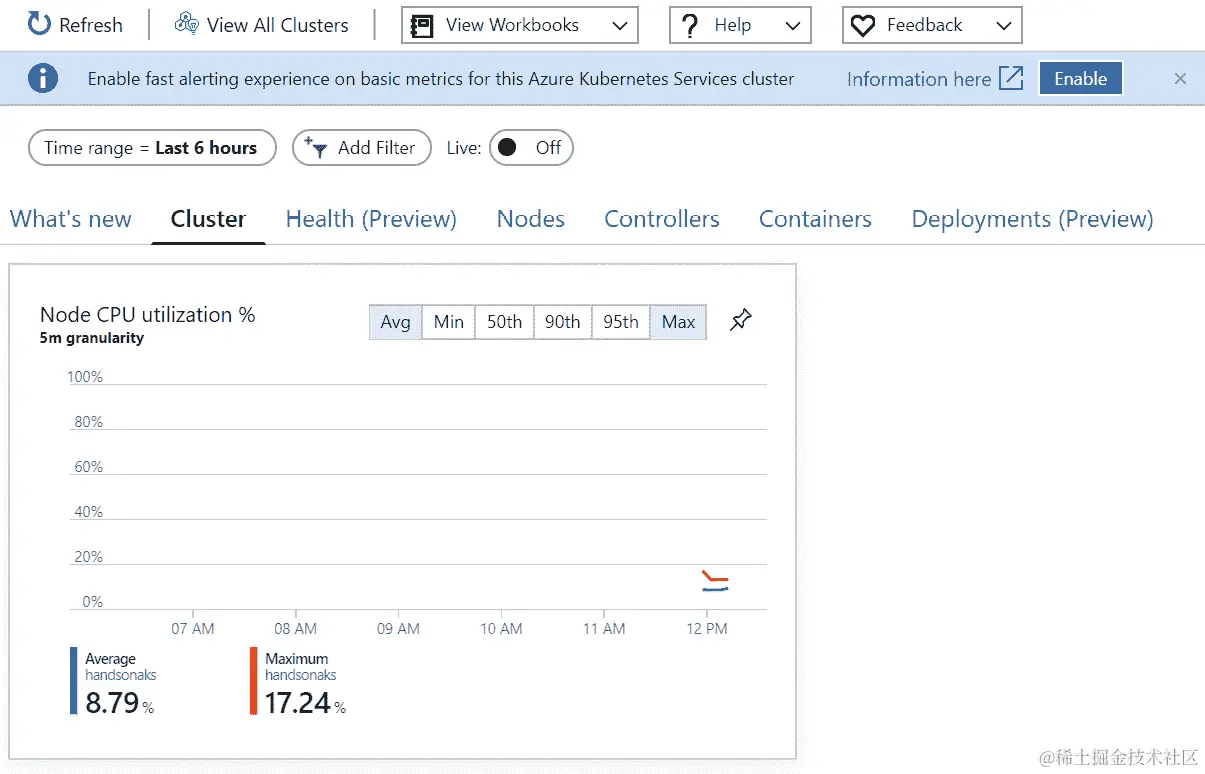
Task: Click the View All Clusters icon
Action: click(x=186, y=24)
